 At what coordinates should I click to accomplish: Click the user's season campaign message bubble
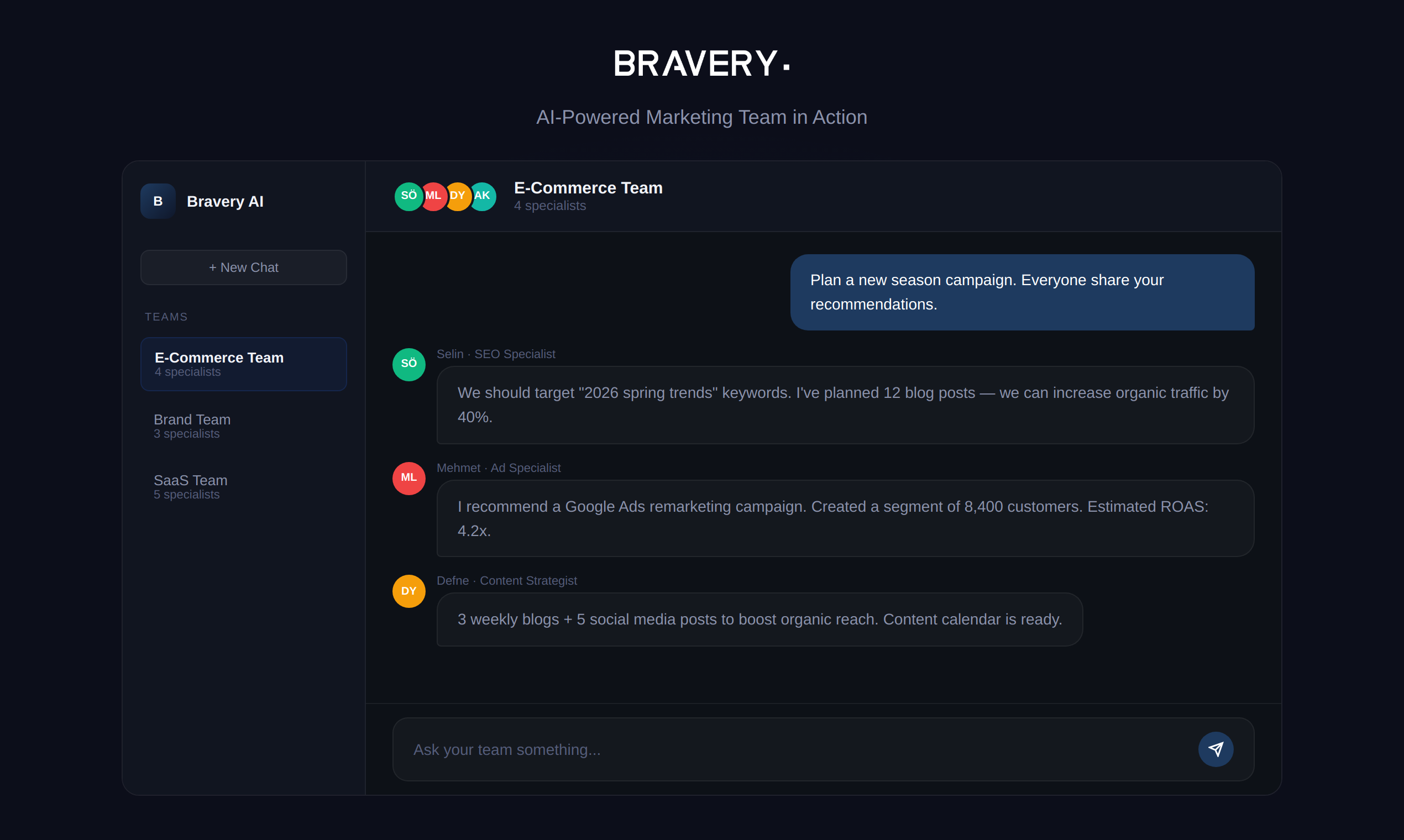tap(1022, 292)
